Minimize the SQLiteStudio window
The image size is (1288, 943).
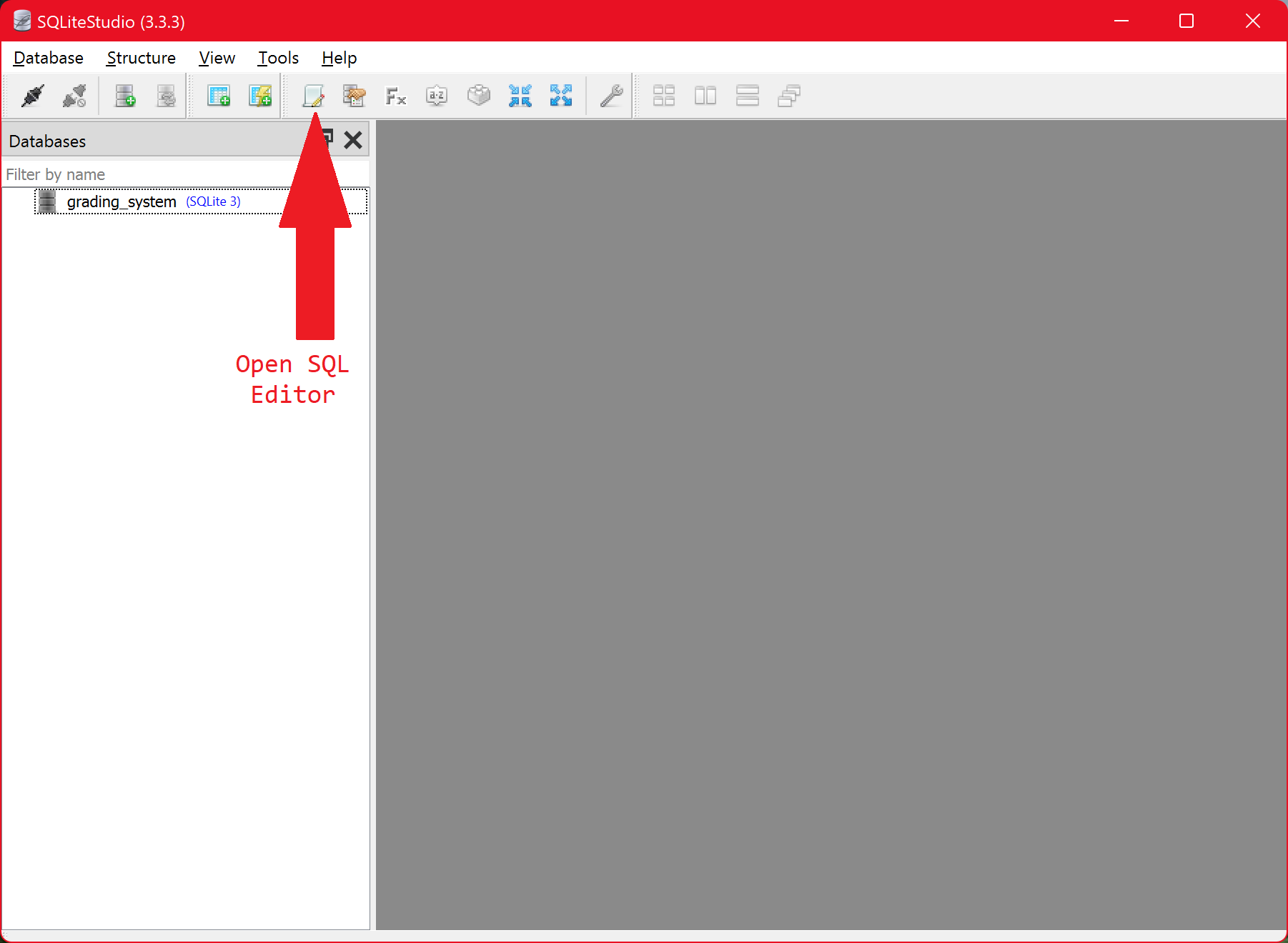pos(1121,21)
